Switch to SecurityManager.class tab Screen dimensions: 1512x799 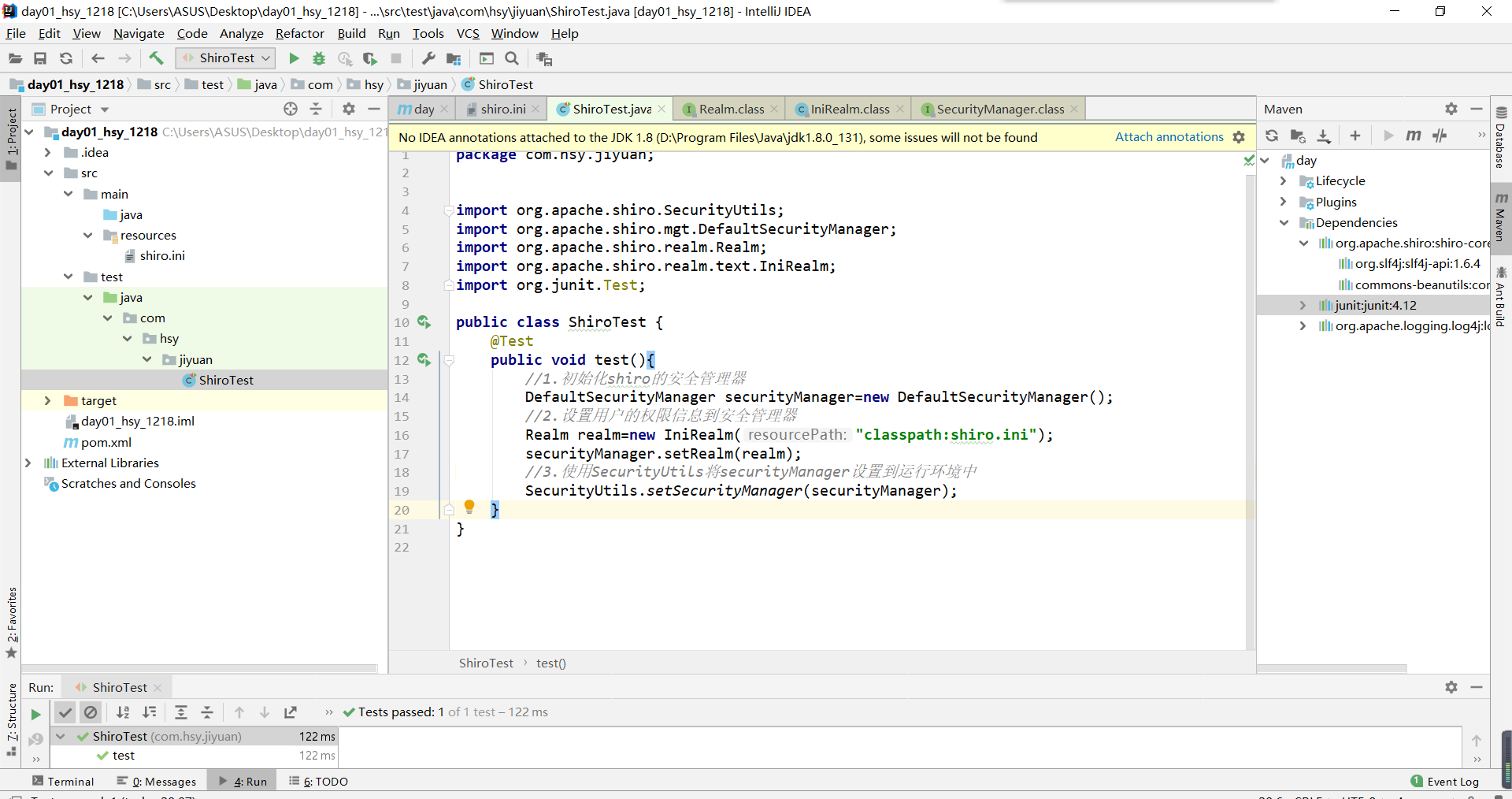pyautogui.click(x=1000, y=110)
